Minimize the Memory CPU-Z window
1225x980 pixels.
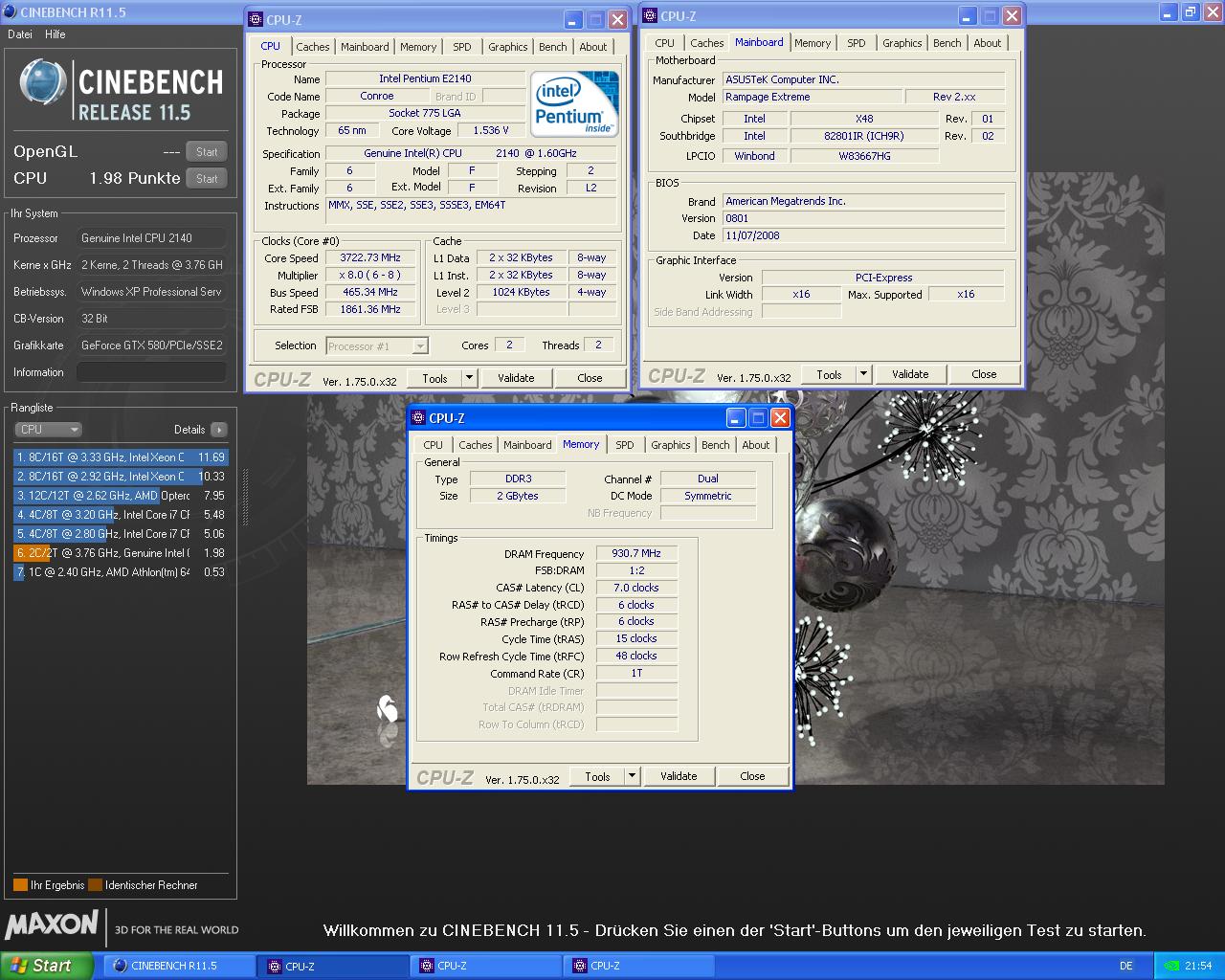click(x=735, y=418)
